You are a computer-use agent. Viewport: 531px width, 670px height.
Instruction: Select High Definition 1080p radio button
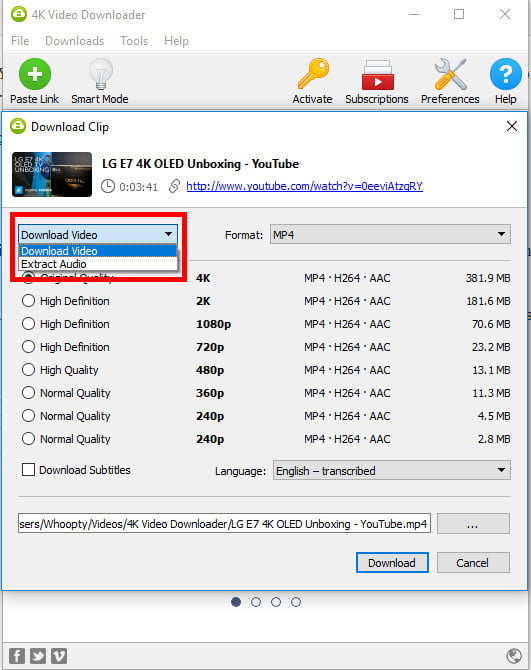point(28,323)
